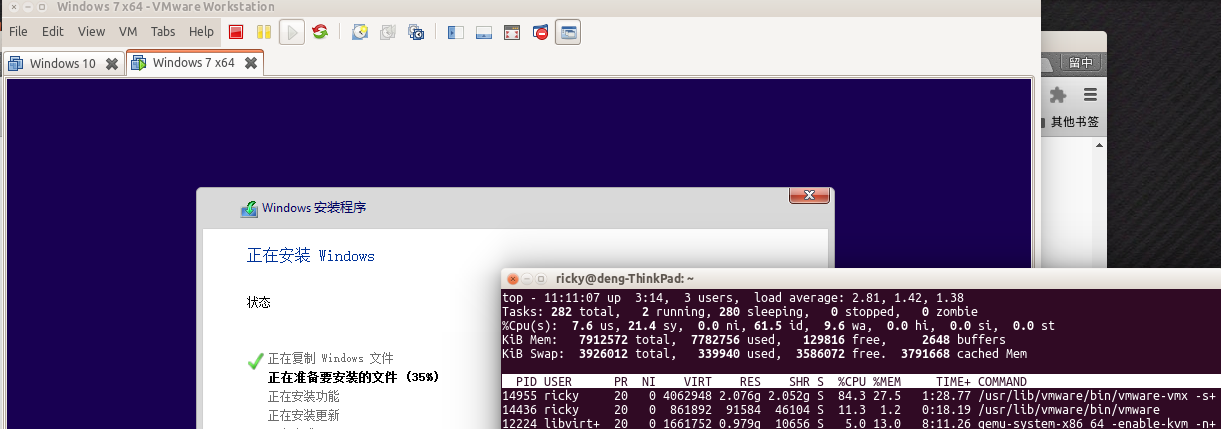This screenshot has height=429, width=1221.
Task: Open the View menu
Action: tap(91, 32)
